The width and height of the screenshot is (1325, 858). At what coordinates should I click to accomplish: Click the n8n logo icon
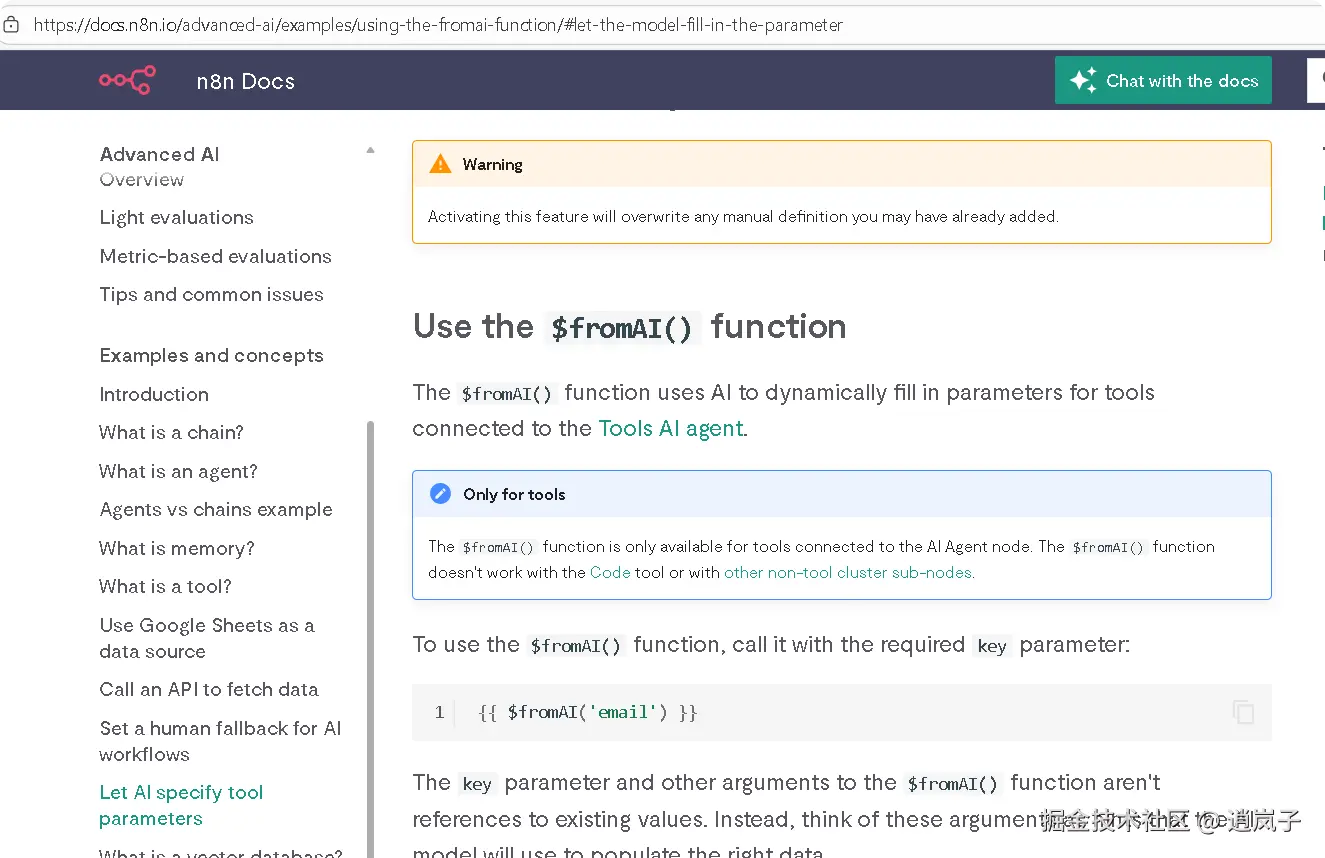[127, 80]
